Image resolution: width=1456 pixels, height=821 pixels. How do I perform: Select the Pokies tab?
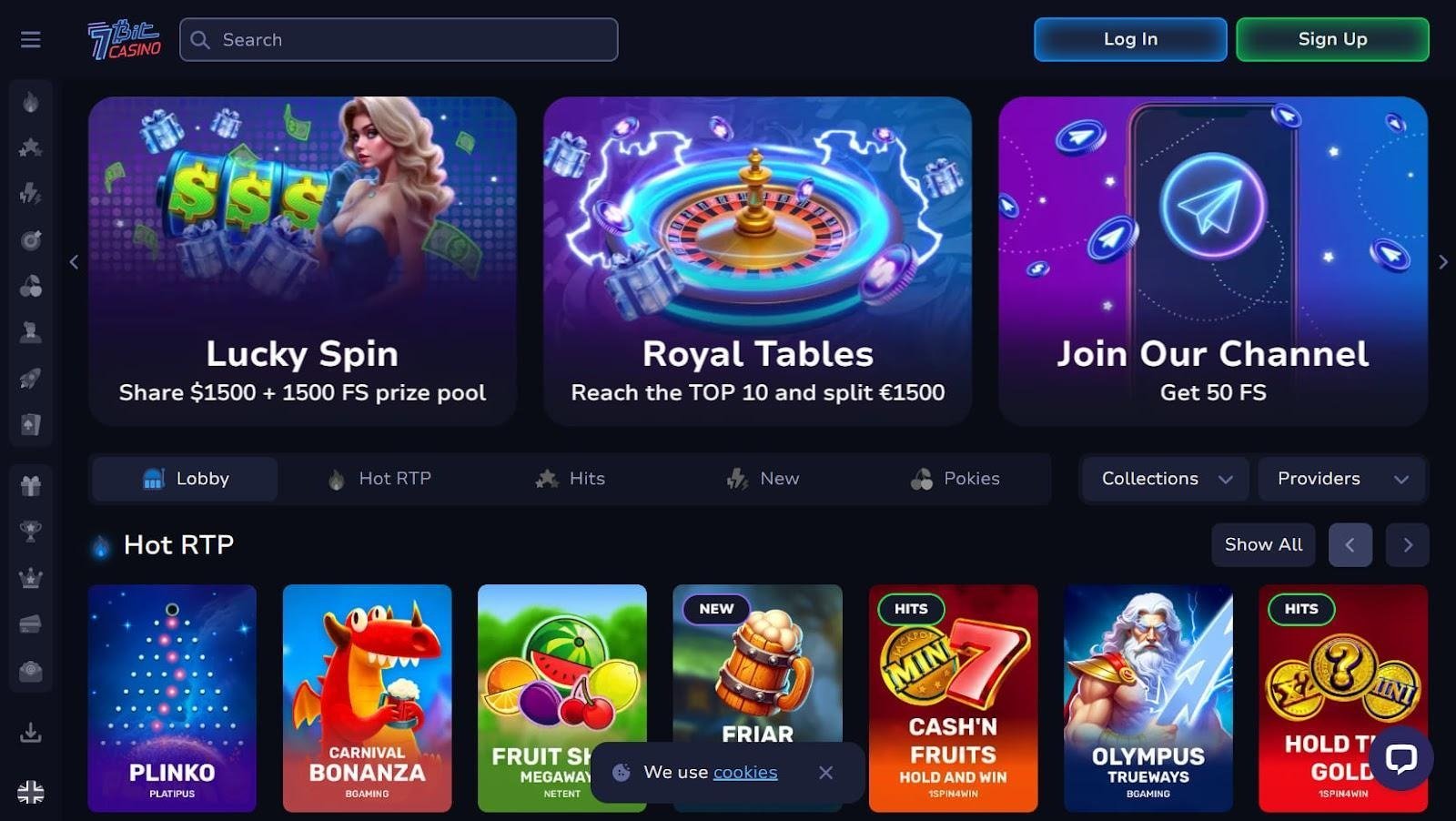click(x=955, y=479)
